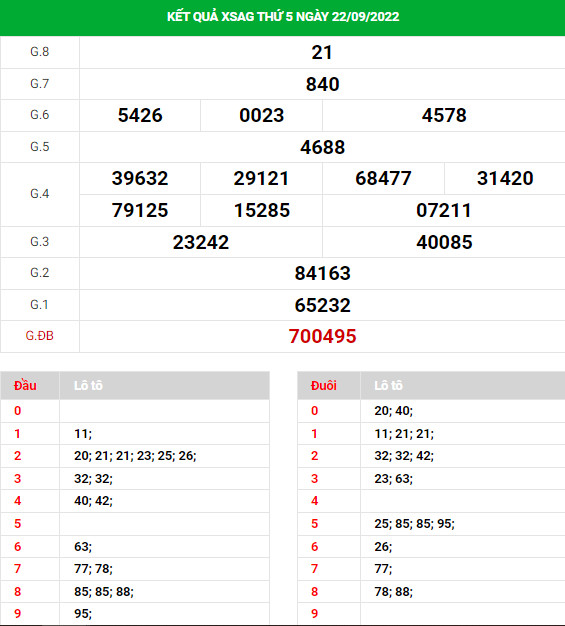The height and width of the screenshot is (626, 565).
Task: Select the G.1 result 65232
Action: (323, 305)
